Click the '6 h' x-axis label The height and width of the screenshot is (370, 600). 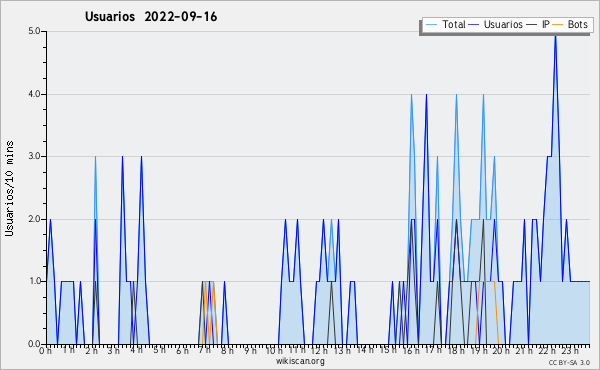click(182, 351)
